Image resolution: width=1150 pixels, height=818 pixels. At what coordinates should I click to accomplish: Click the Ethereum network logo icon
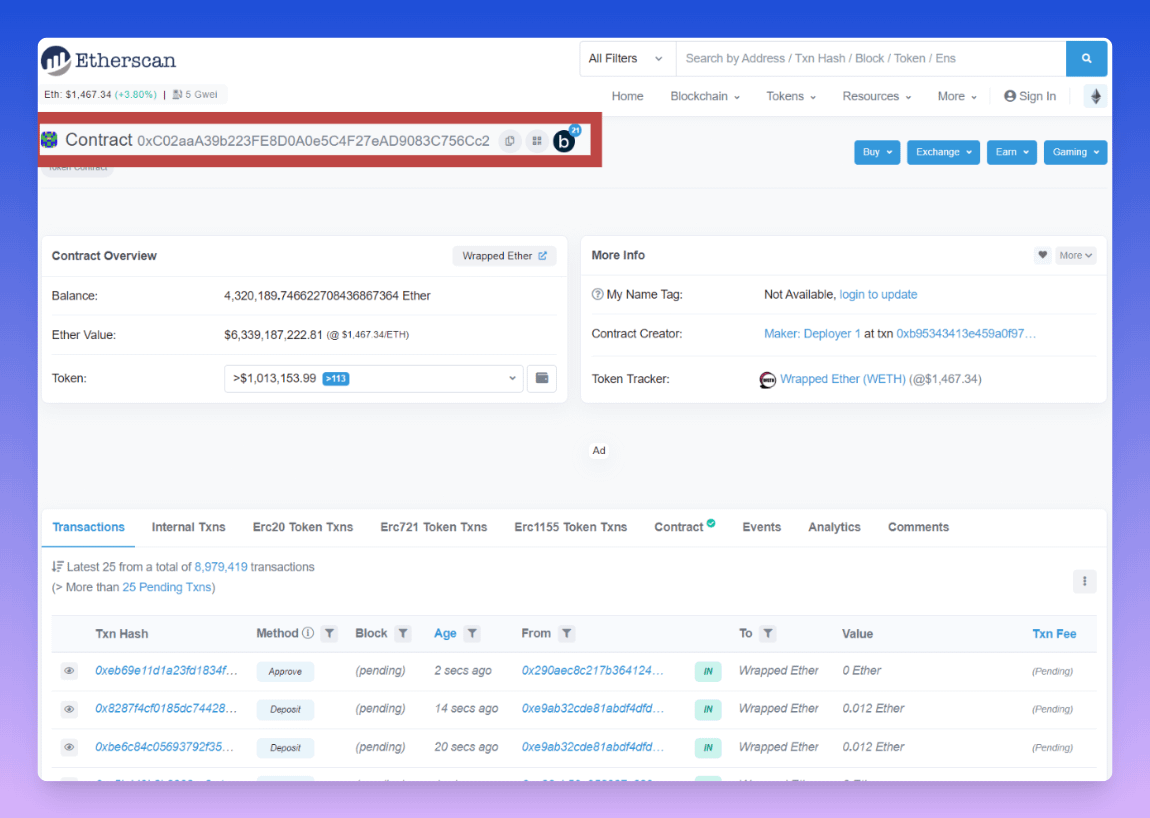1096,96
